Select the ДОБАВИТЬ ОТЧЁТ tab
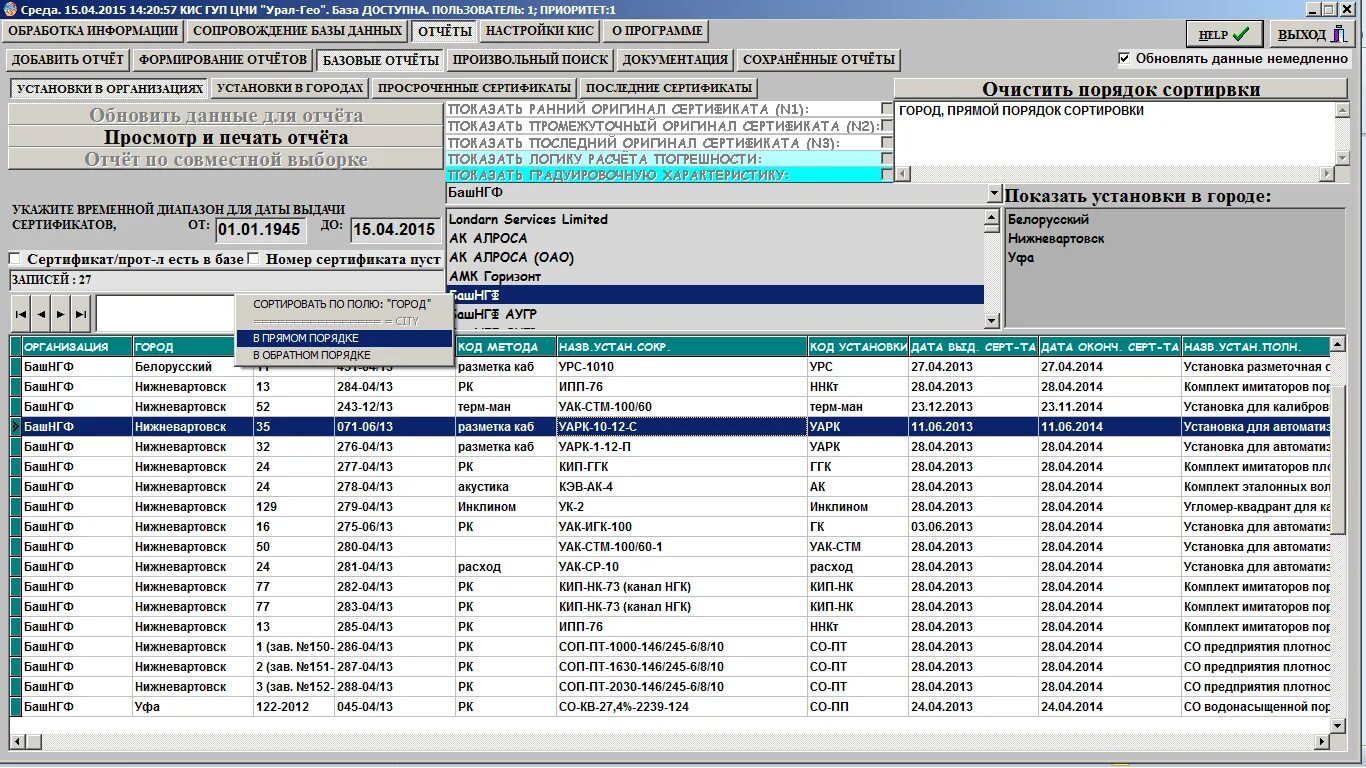Image resolution: width=1366 pixels, height=768 pixels. [x=68, y=60]
